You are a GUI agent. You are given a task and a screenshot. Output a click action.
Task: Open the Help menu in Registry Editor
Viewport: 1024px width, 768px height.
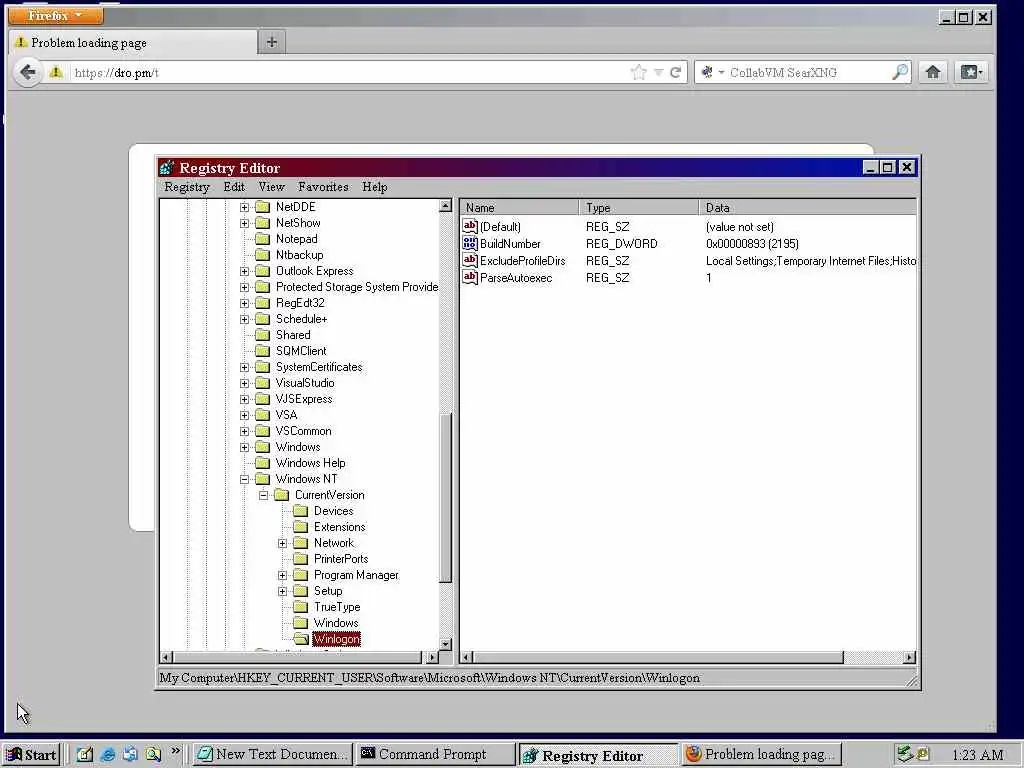[x=375, y=187]
